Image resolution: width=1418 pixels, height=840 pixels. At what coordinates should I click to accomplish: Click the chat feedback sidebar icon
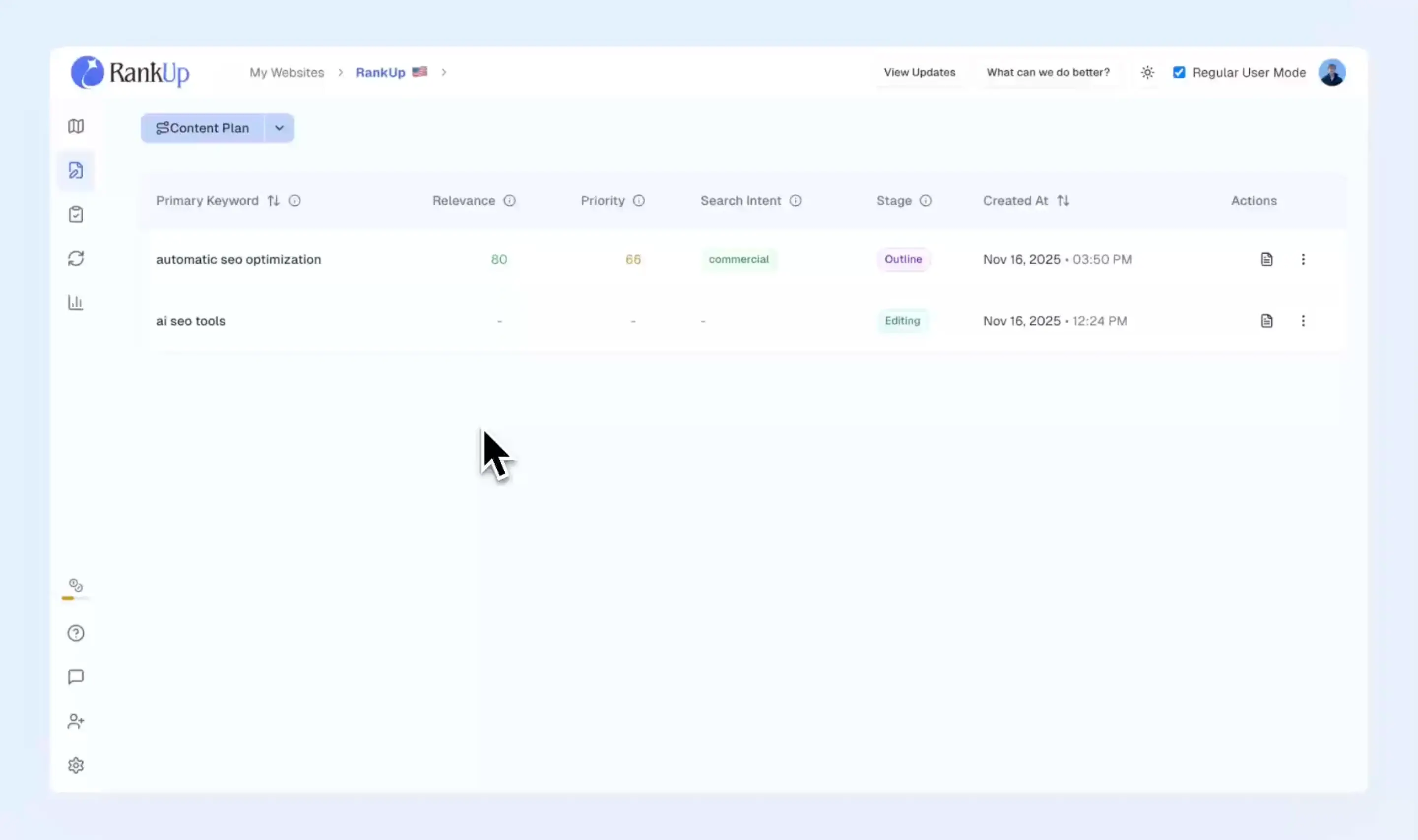point(76,677)
